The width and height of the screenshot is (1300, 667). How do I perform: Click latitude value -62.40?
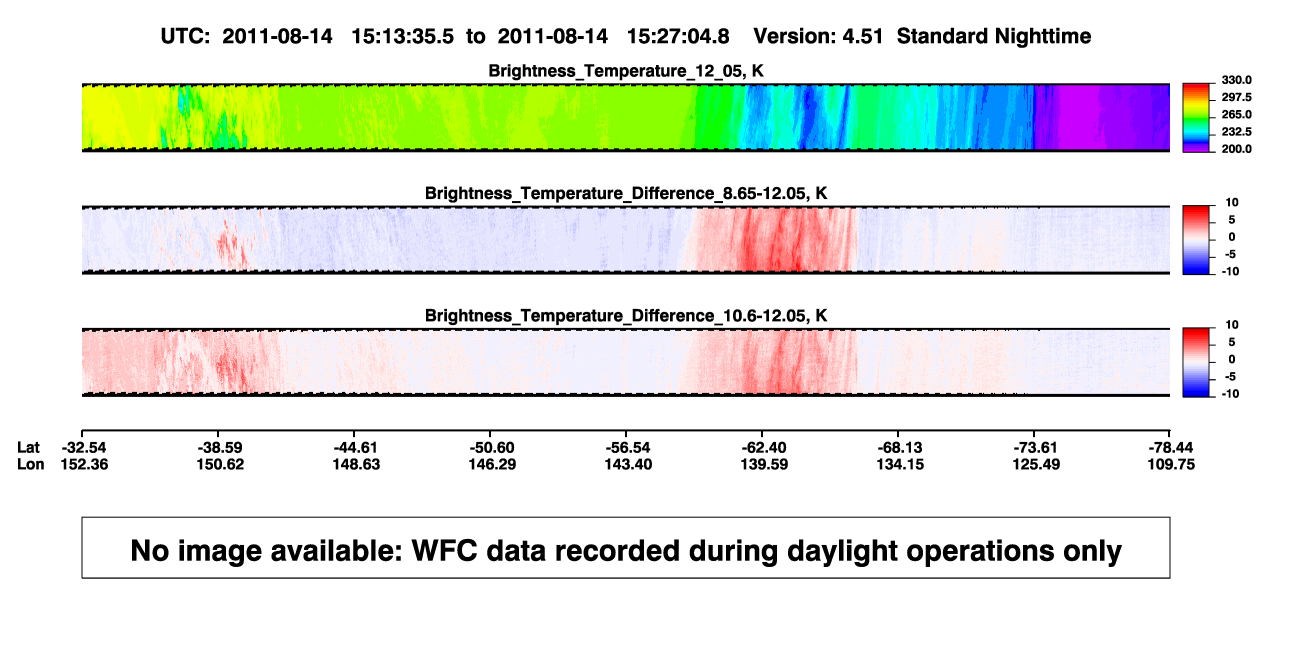click(763, 447)
